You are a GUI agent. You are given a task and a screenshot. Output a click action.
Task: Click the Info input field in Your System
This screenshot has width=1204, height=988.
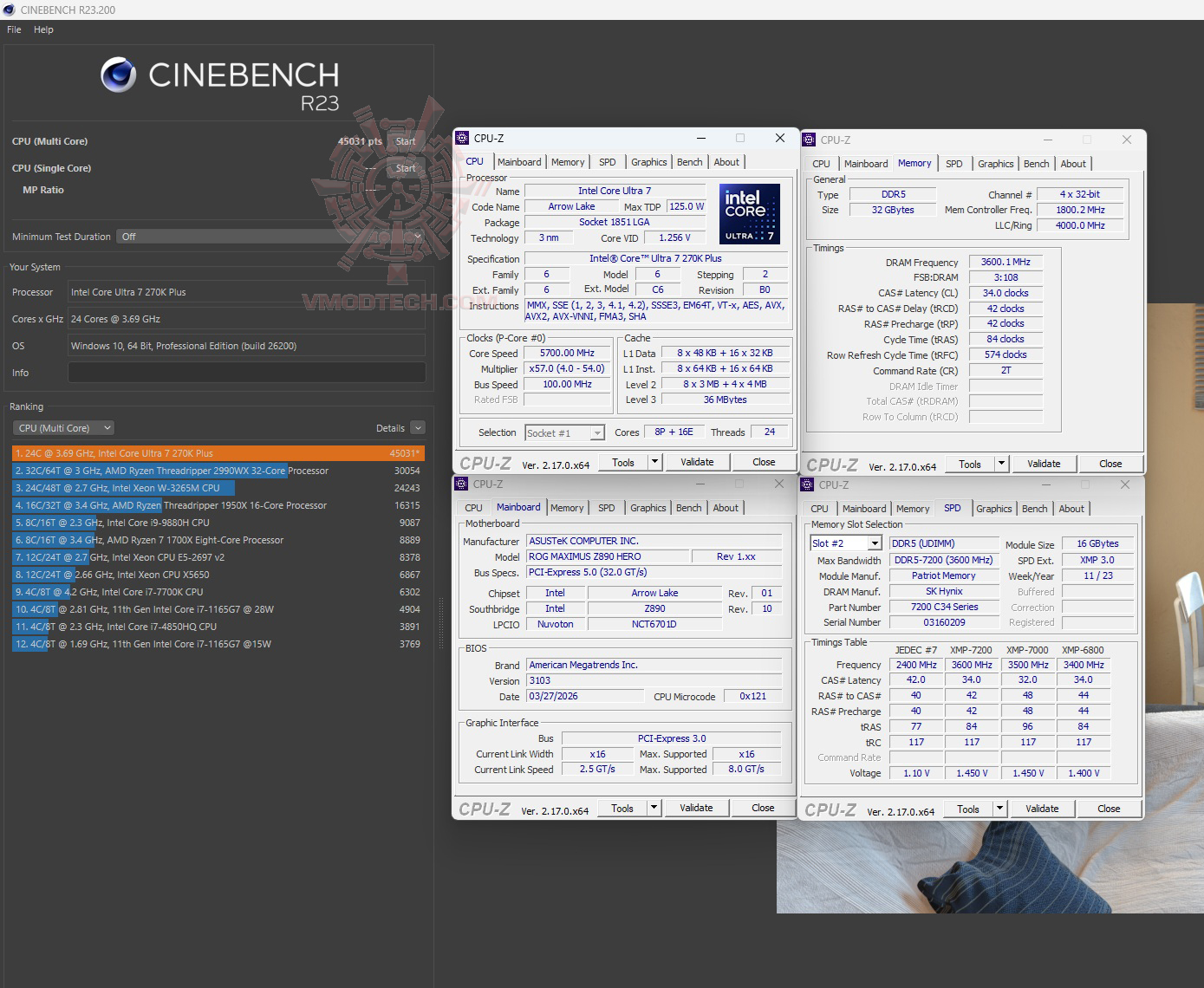[x=247, y=373]
